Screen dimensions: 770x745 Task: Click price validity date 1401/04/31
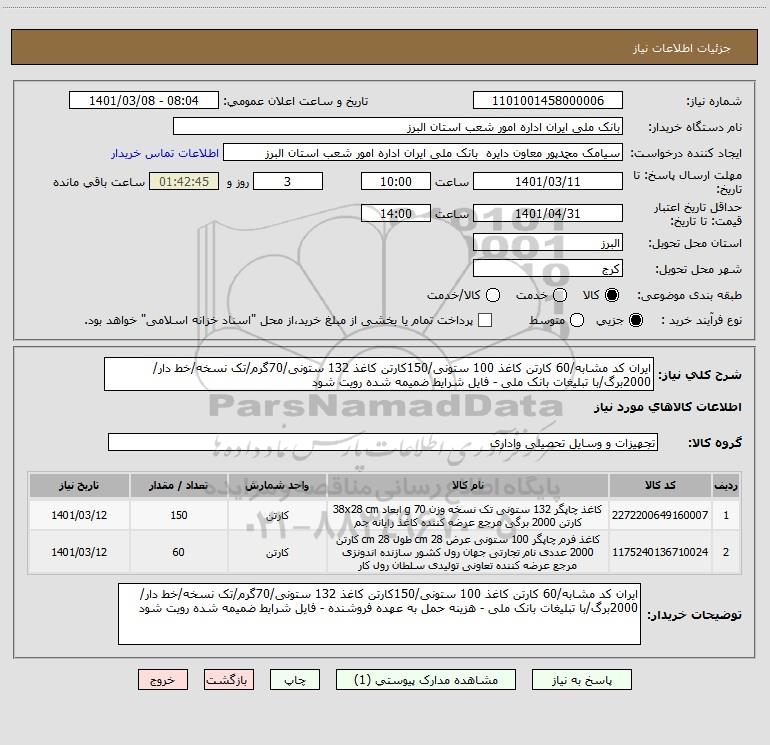[548, 213]
